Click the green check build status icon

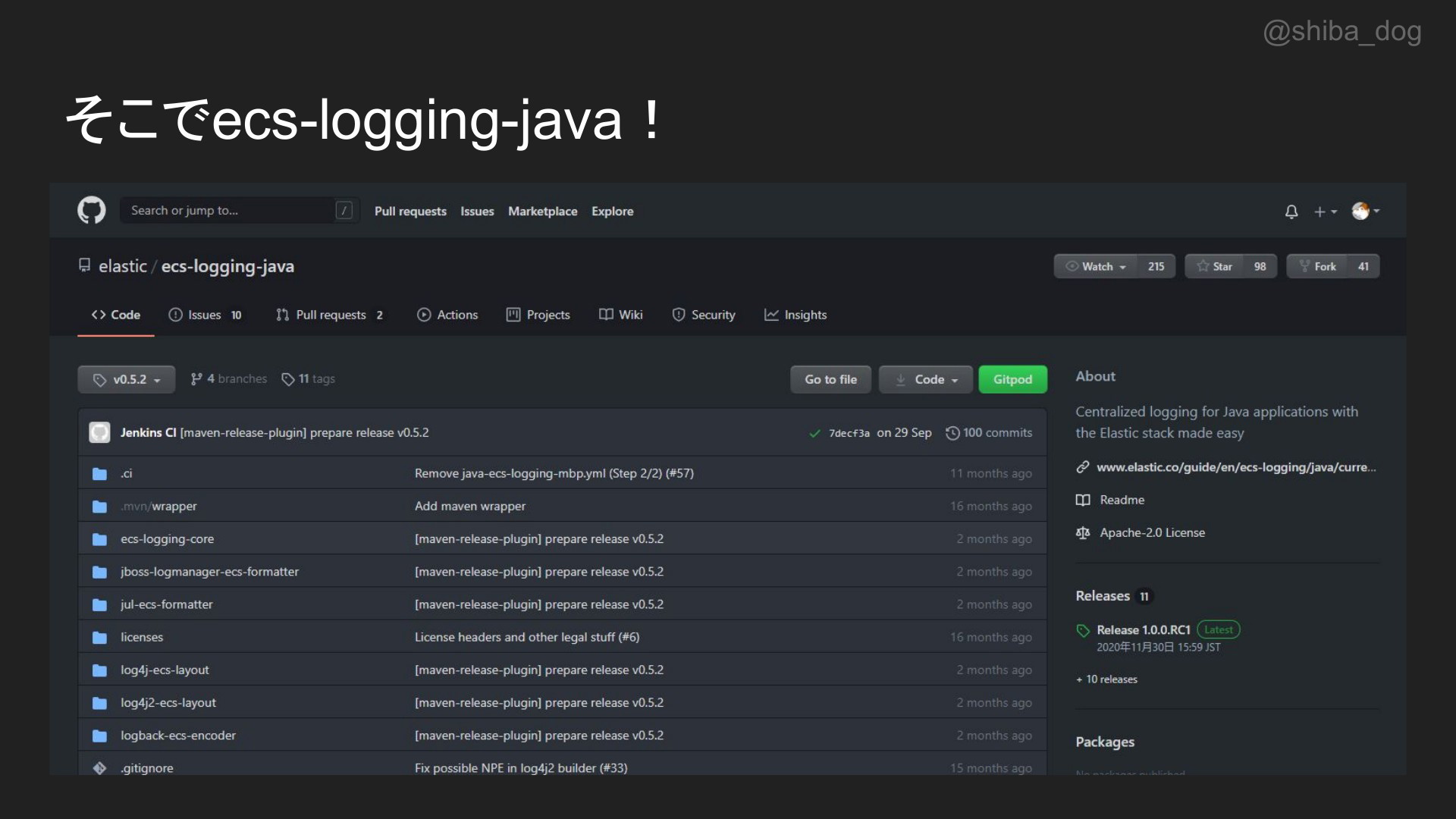coord(814,433)
